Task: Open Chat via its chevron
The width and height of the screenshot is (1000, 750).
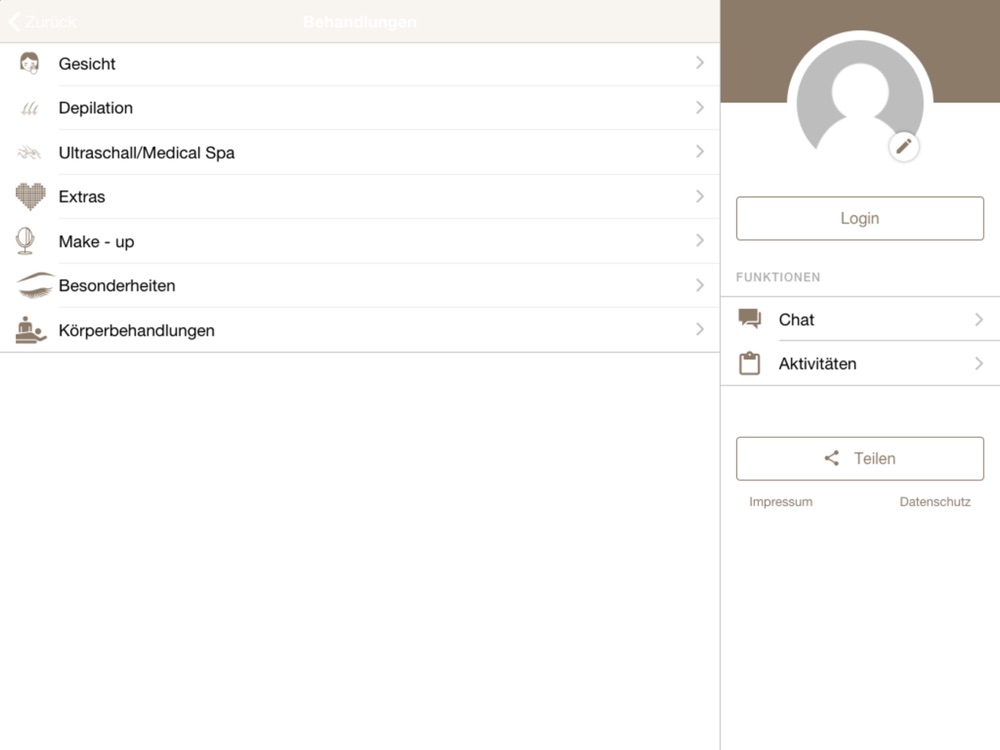Action: (979, 320)
